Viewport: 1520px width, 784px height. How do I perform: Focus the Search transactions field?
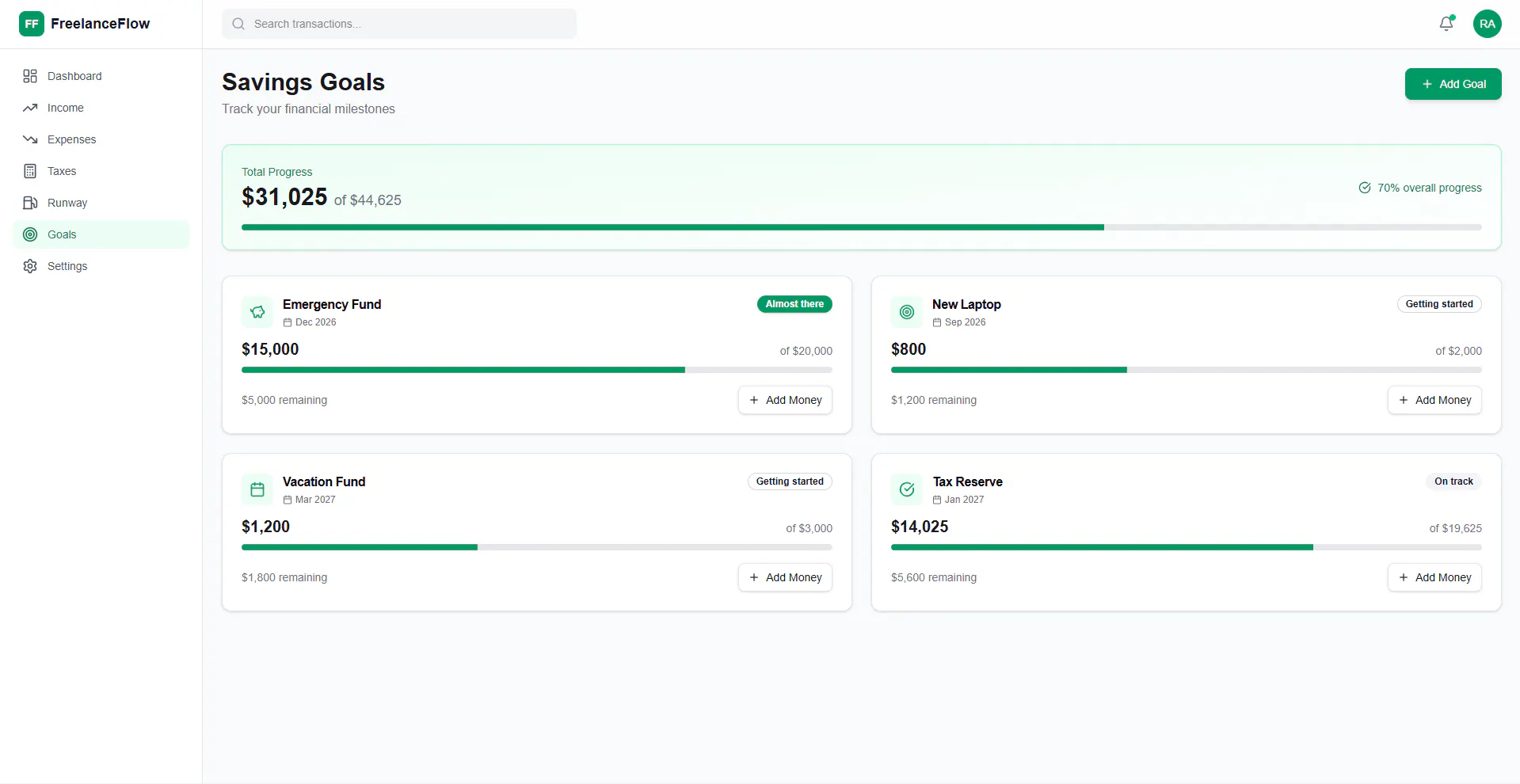click(399, 24)
